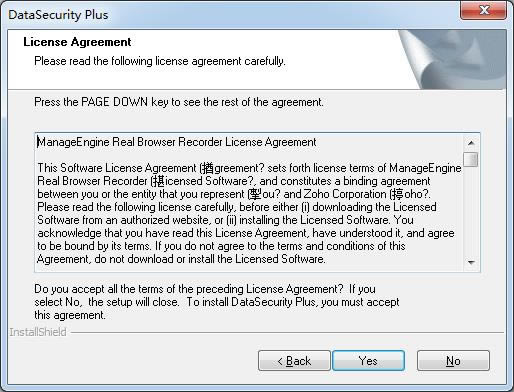Click the PAGE DOWN key instruction text
This screenshot has height=392, width=514.
(x=179, y=102)
